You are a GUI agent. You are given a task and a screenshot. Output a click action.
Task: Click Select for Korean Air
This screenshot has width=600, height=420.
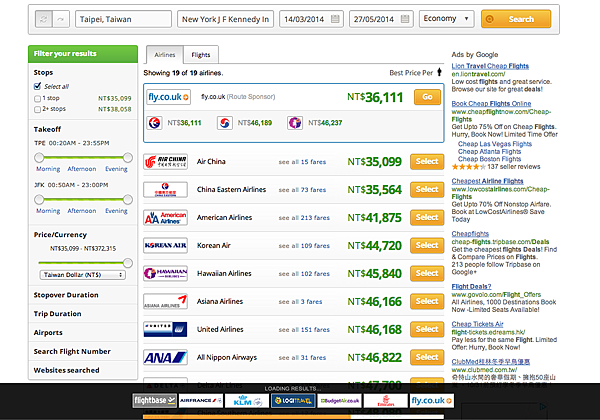(x=427, y=245)
